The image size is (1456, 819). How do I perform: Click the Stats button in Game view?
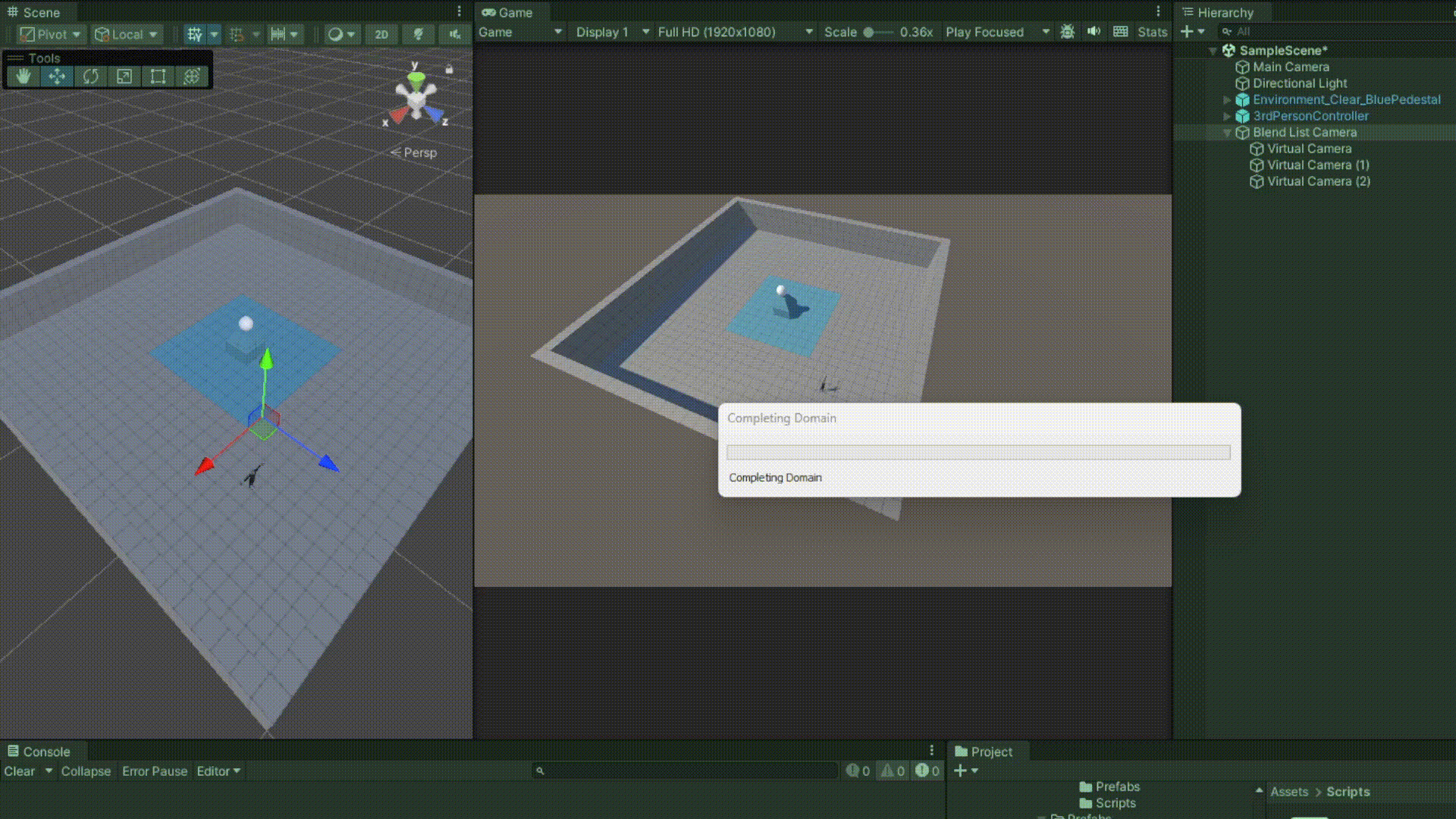(x=1152, y=32)
